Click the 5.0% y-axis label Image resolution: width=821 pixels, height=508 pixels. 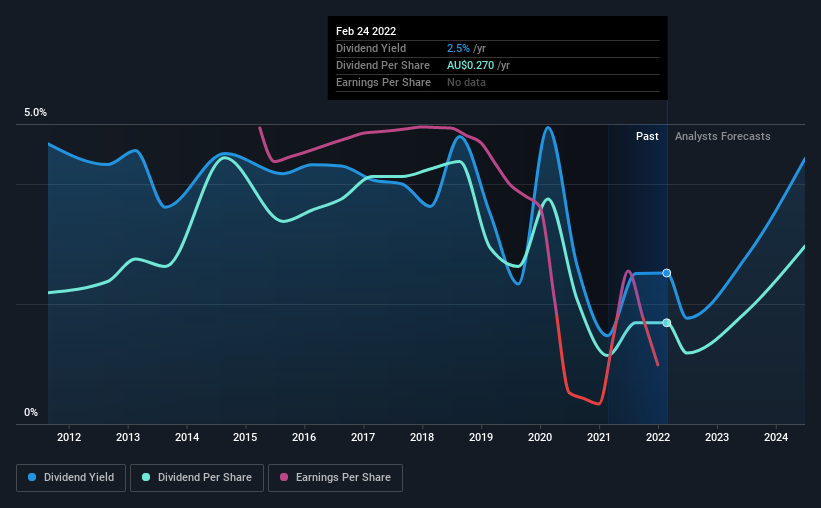point(35,113)
